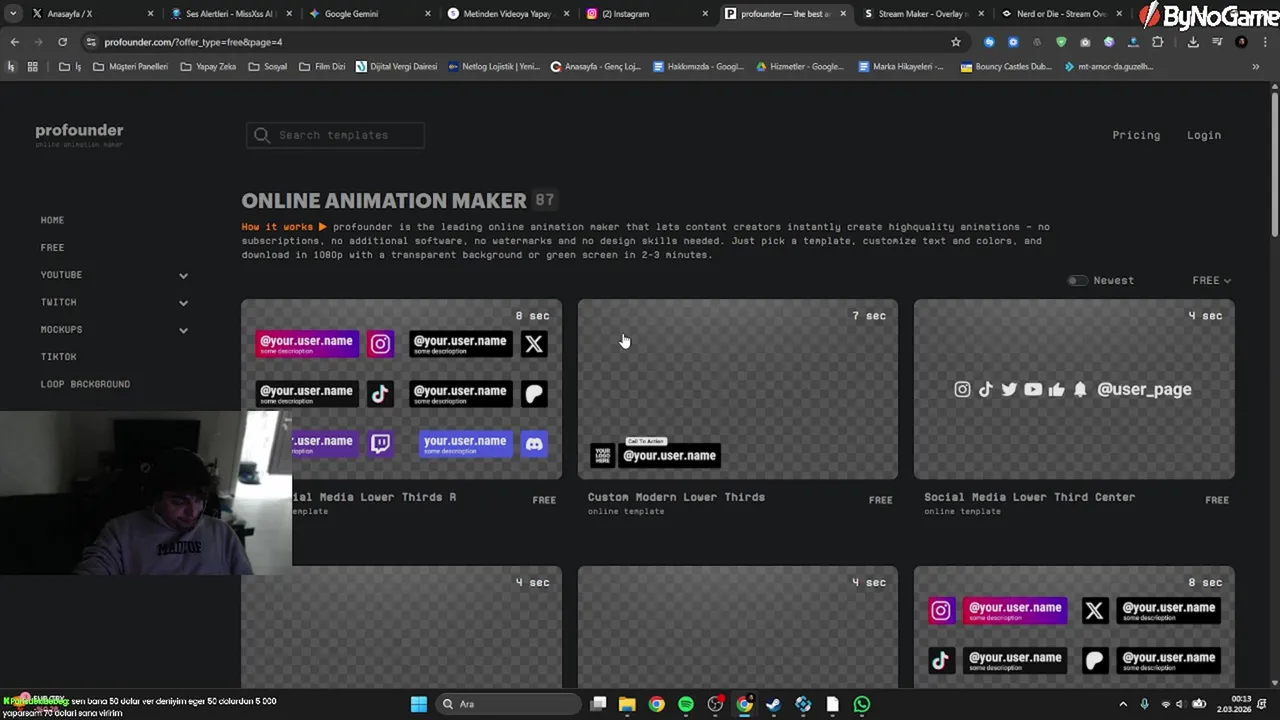Open File Explorer from the taskbar

coord(627,704)
